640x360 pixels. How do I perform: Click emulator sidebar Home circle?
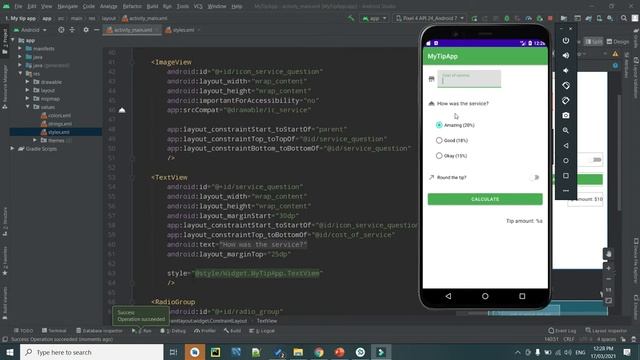click(x=566, y=161)
